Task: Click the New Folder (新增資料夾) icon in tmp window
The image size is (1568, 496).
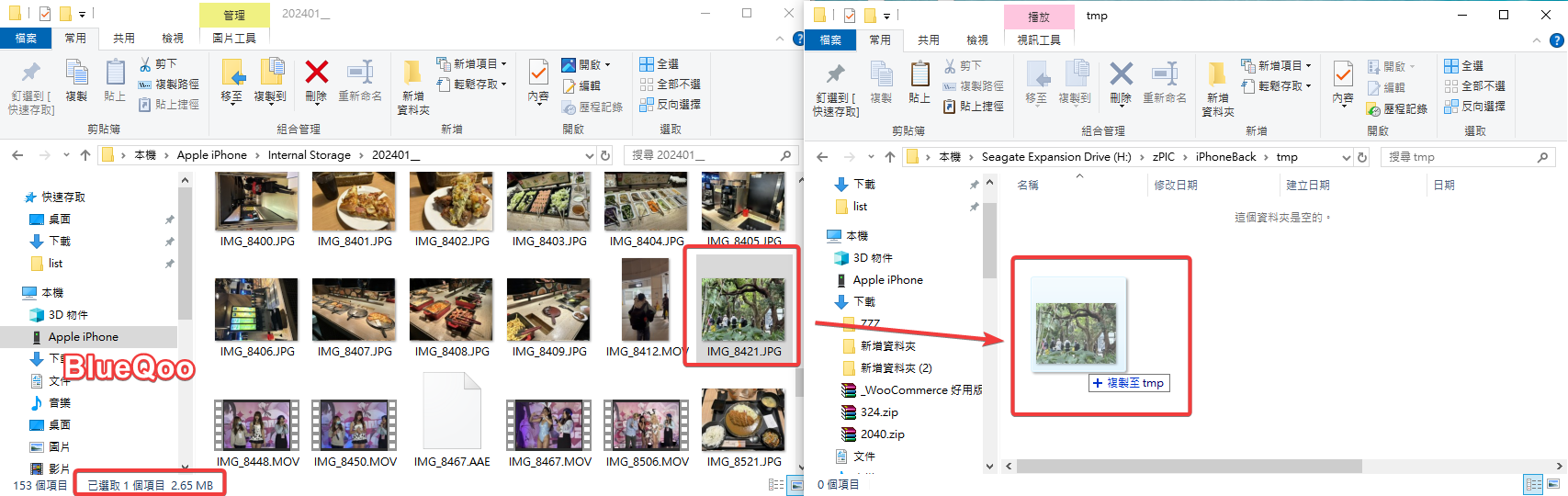Action: coord(1217,89)
